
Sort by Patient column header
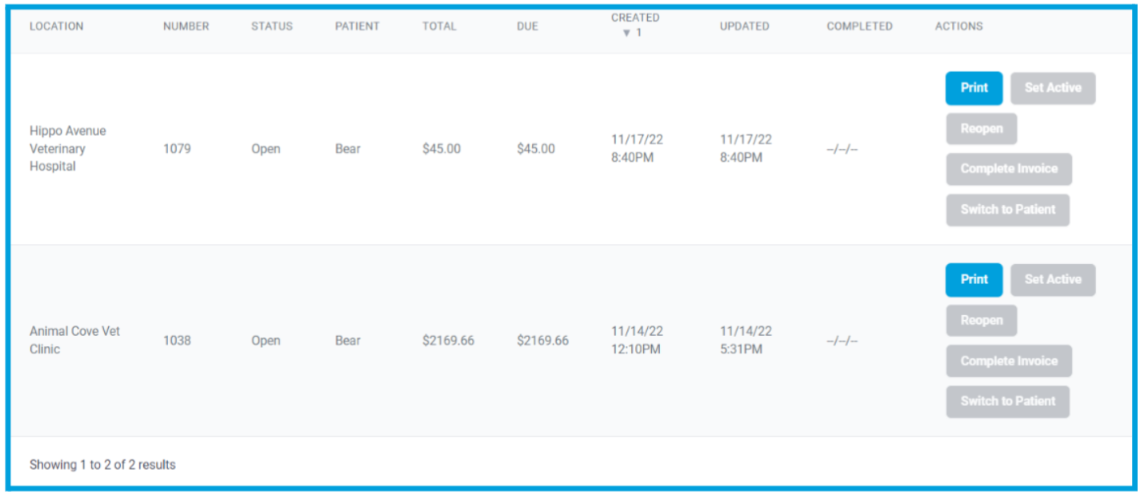357,26
